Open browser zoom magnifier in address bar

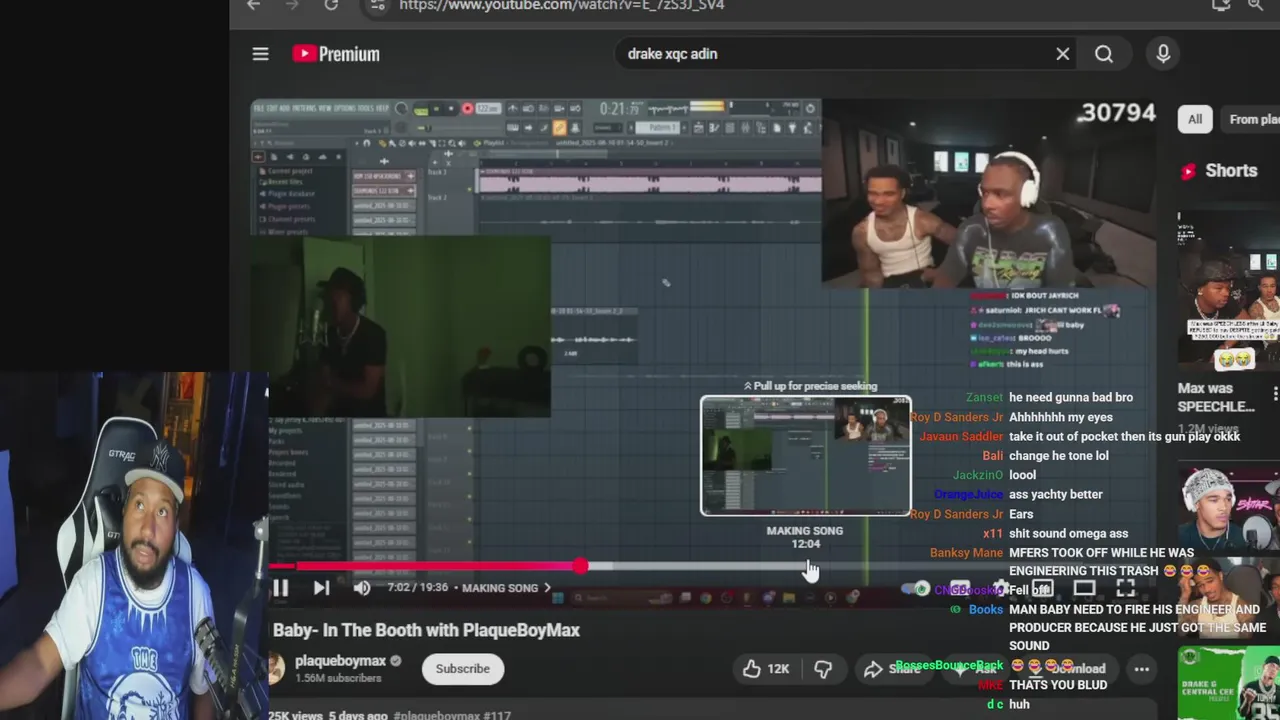1257,5
